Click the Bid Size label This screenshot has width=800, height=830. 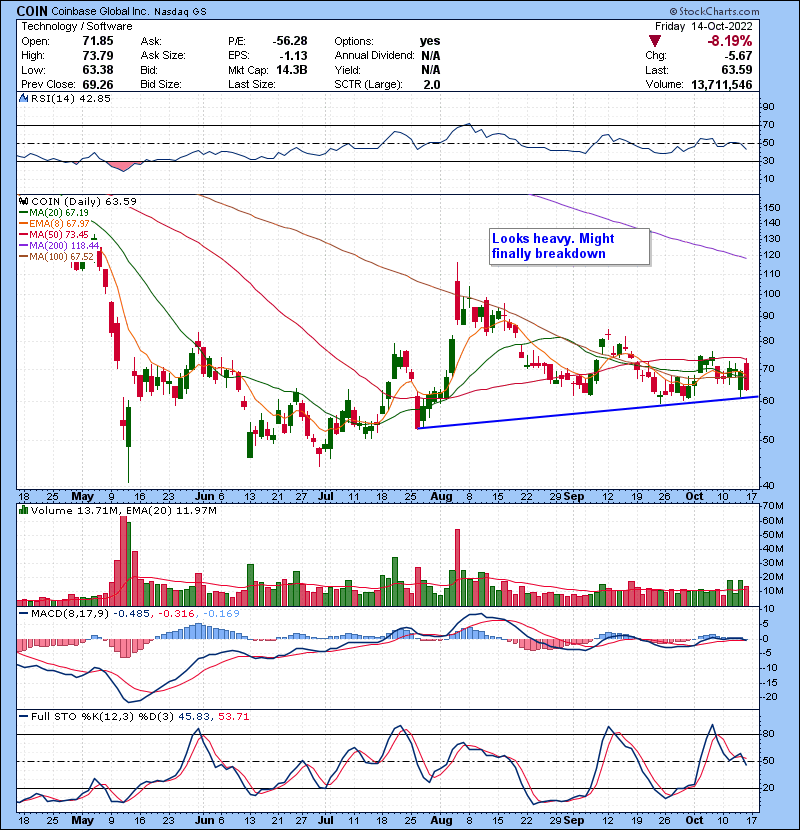(x=161, y=84)
